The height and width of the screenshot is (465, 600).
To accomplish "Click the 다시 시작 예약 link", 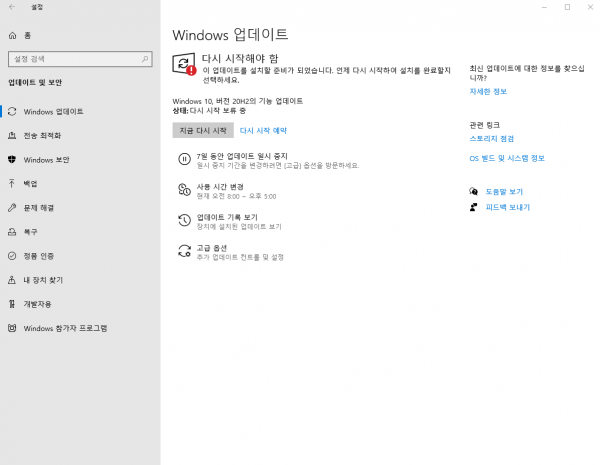I will (263, 131).
